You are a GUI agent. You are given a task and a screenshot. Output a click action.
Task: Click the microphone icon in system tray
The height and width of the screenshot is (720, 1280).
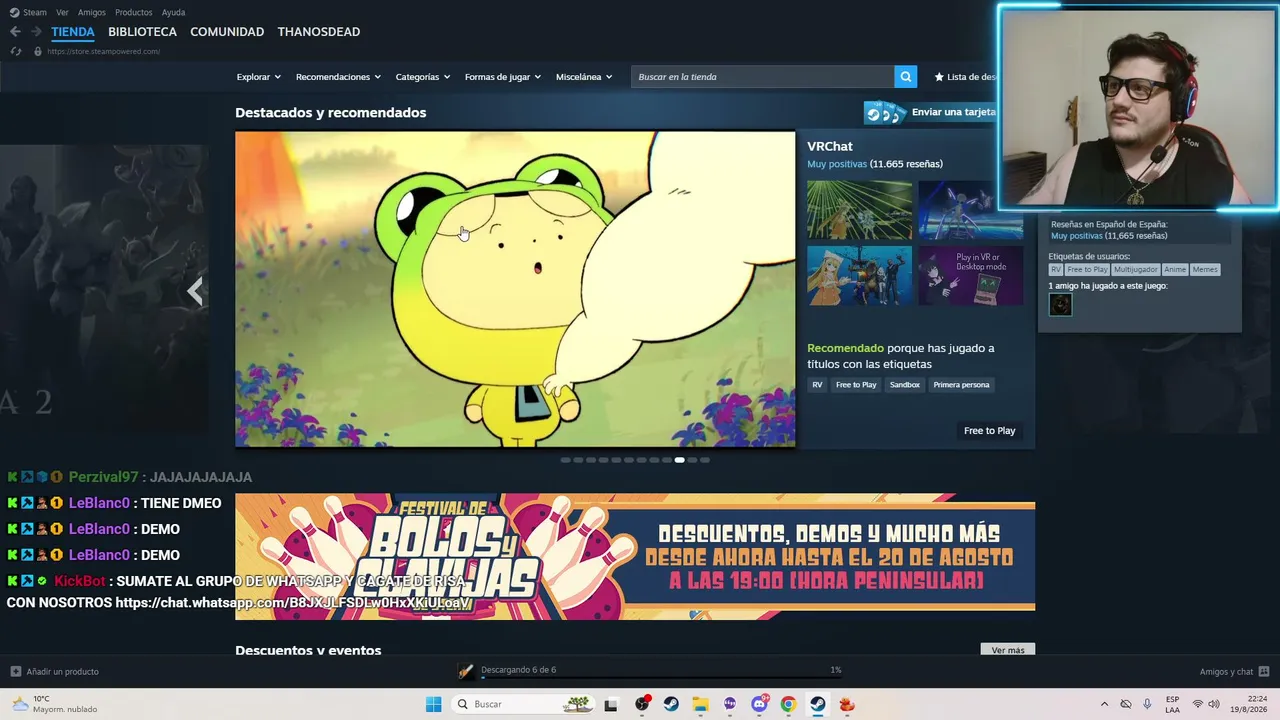tap(1147, 704)
